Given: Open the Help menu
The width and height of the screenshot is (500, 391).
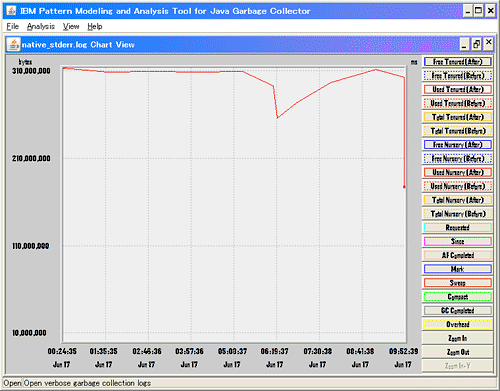Looking at the screenshot, I should (x=95, y=26).
